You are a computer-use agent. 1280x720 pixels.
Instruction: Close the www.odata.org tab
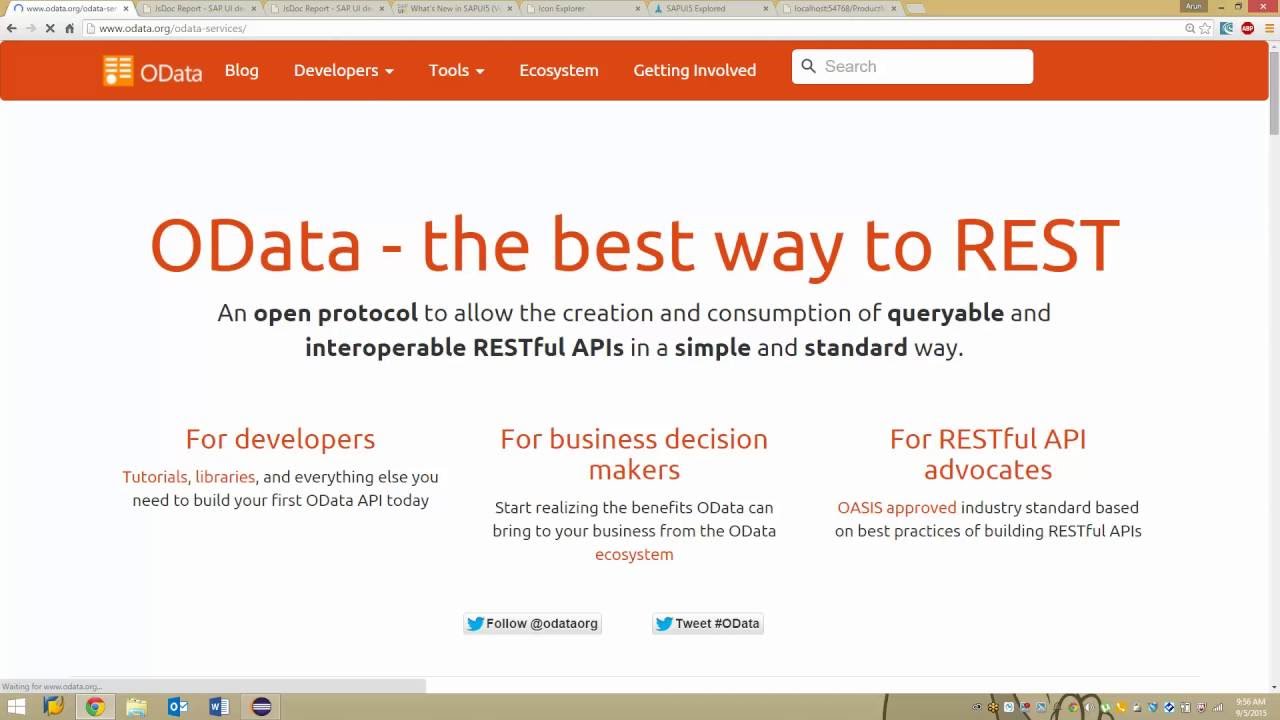point(125,8)
